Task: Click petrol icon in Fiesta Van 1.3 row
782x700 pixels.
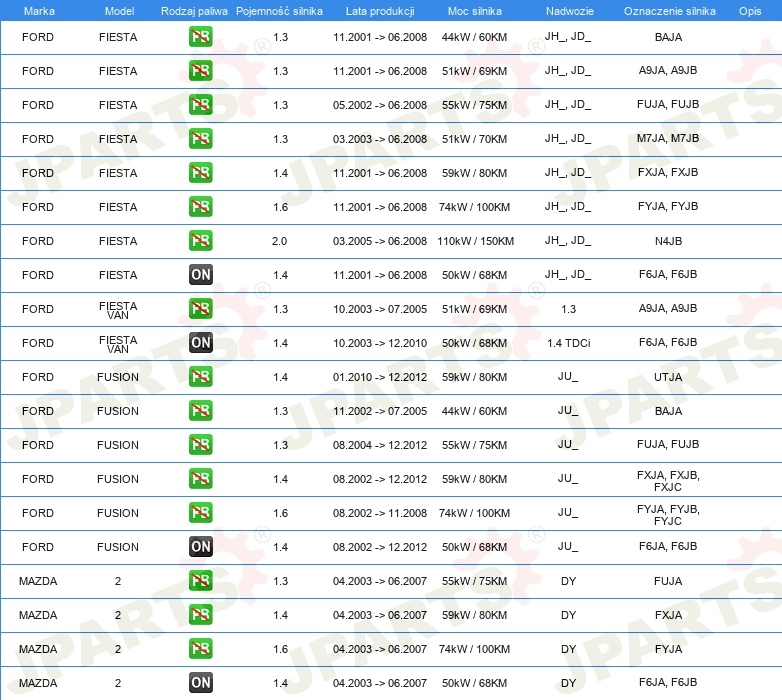Action: click(x=200, y=309)
